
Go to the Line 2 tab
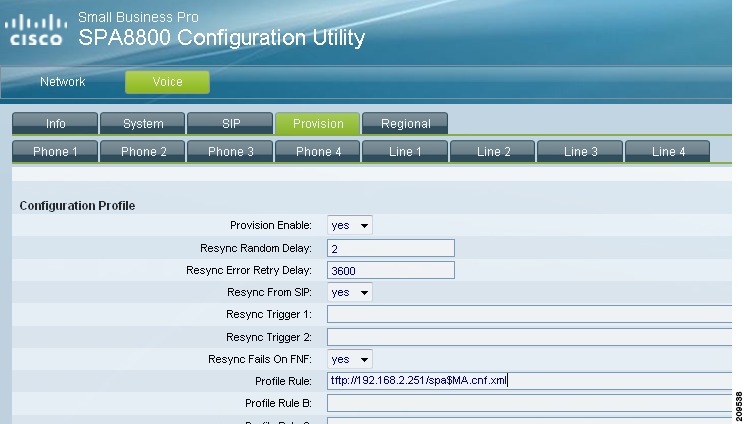point(493,152)
